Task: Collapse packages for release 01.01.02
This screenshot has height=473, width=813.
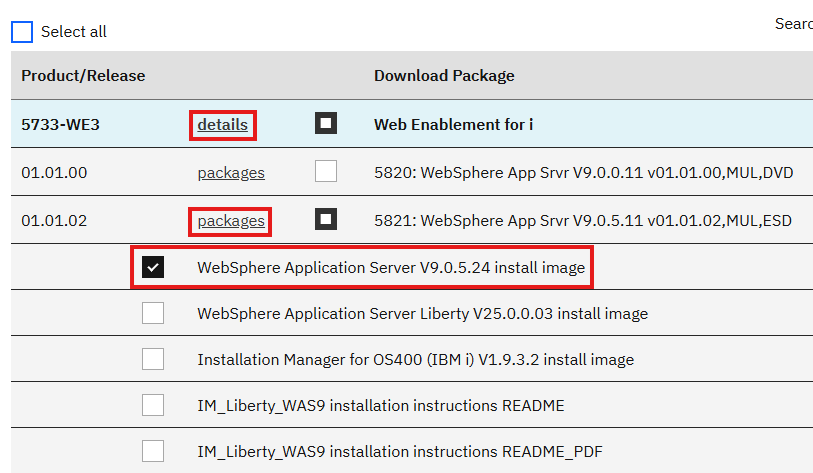Action: pyautogui.click(x=231, y=220)
